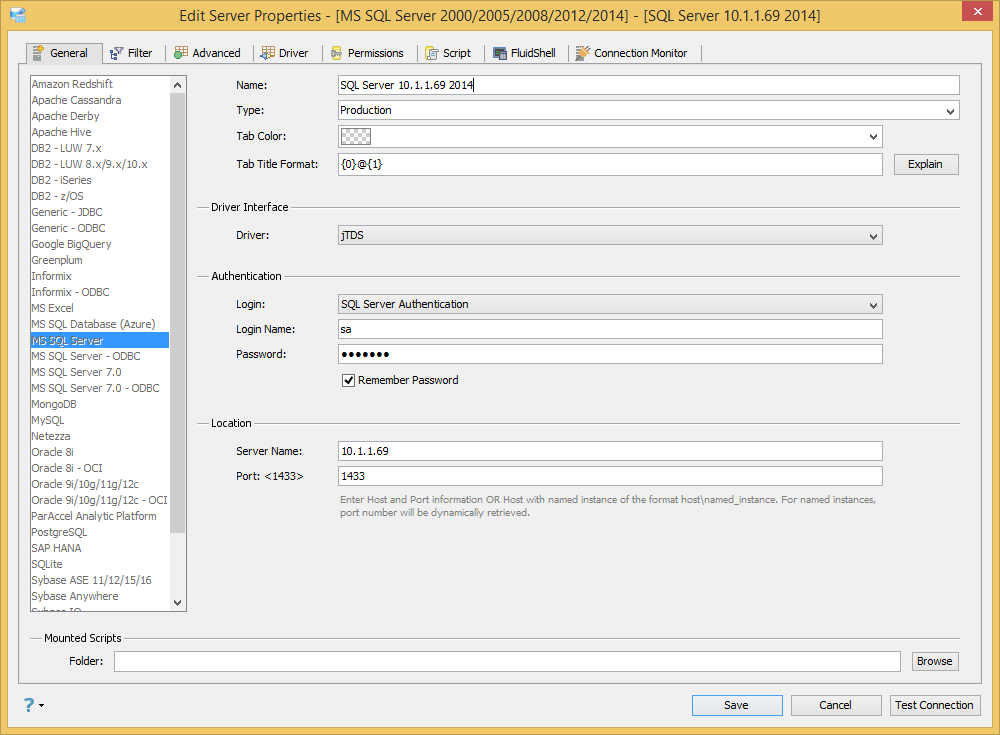Click the Advanced tab icon

click(181, 53)
